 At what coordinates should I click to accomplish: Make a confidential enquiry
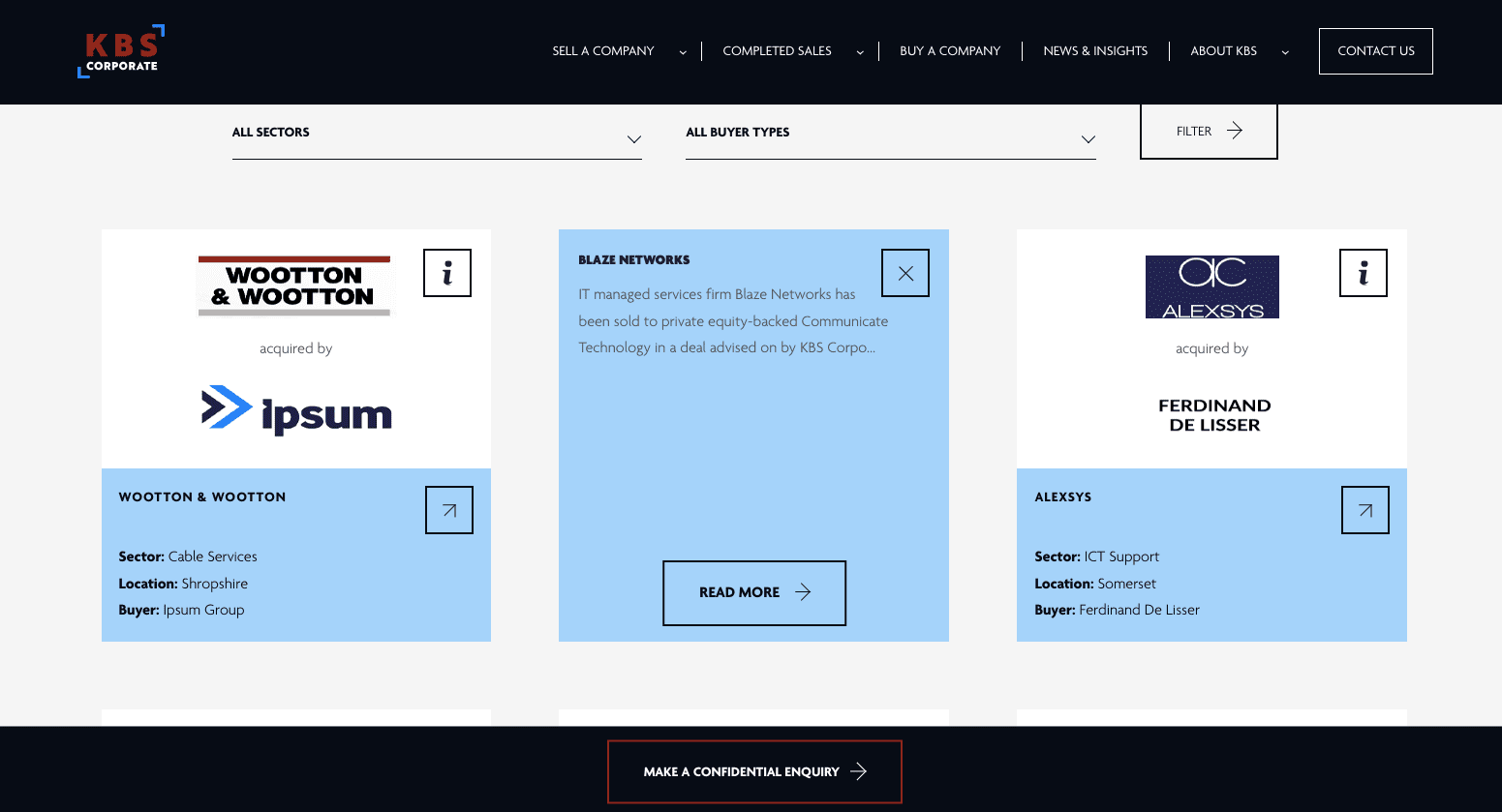coord(753,771)
